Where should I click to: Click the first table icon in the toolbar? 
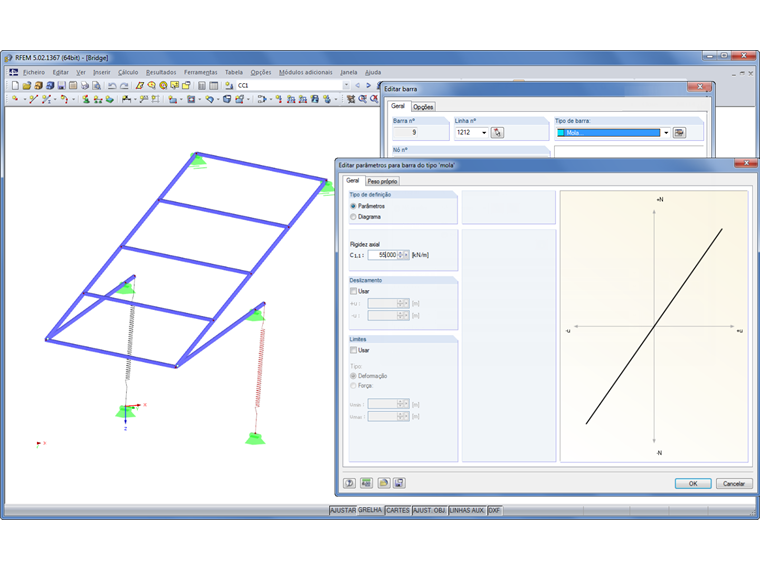pyautogui.click(x=202, y=86)
